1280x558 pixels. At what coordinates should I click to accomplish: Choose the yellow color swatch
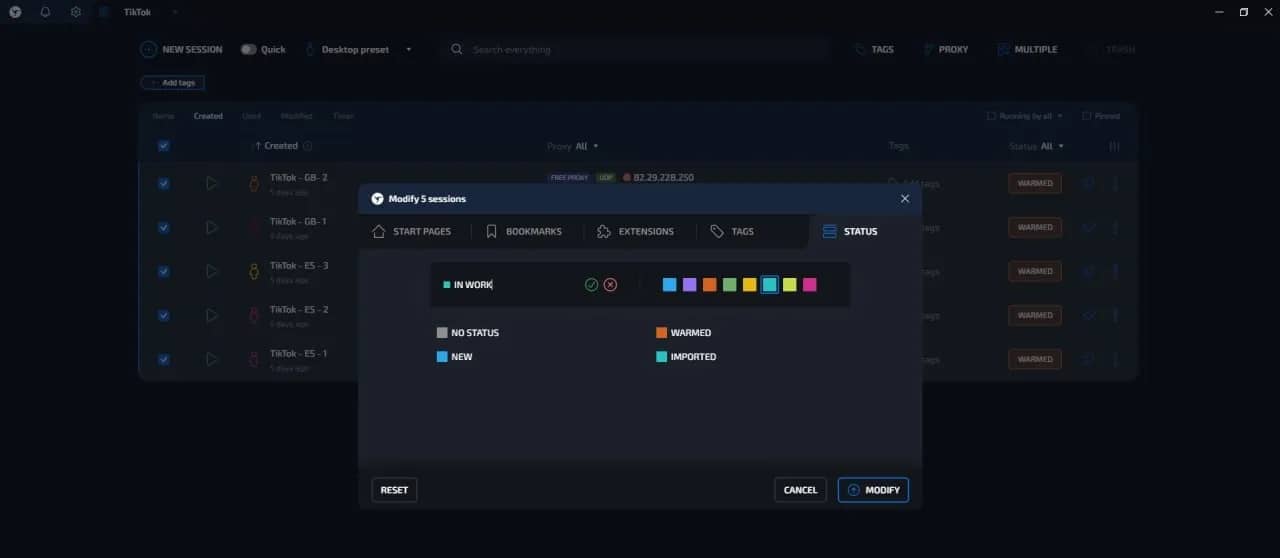click(x=749, y=285)
